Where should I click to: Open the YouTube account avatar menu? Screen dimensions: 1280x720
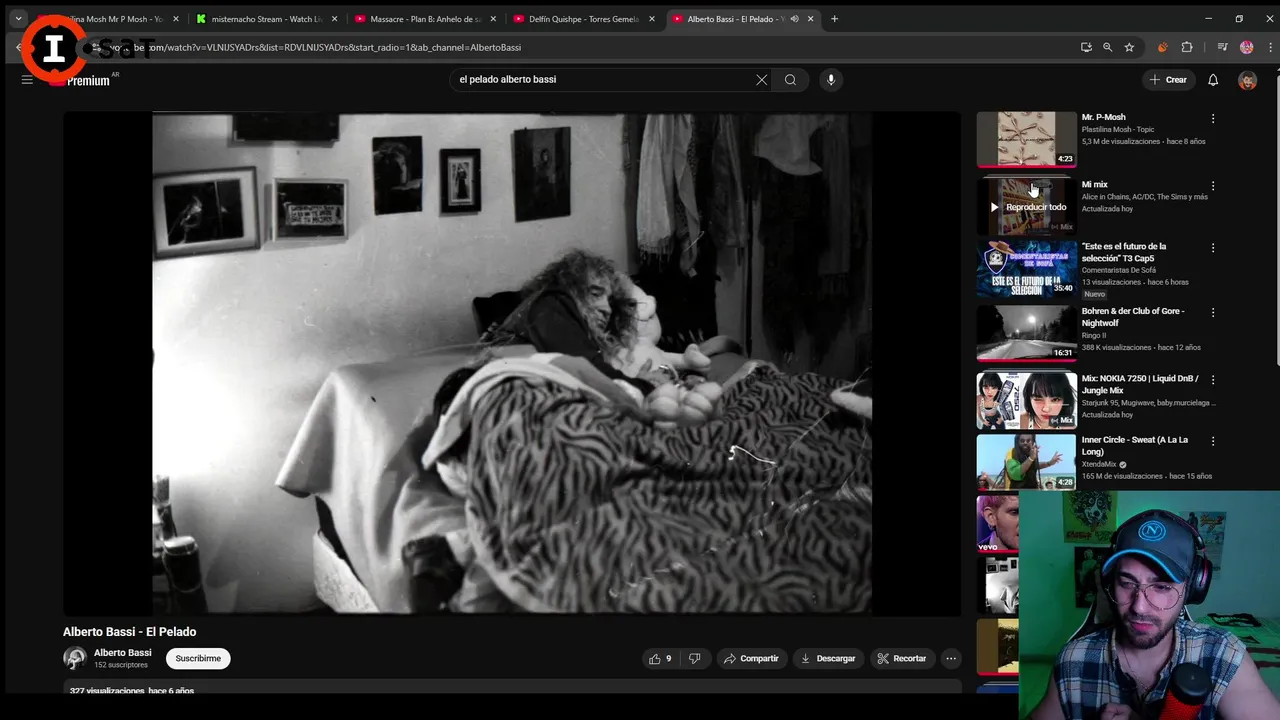pos(1247,80)
